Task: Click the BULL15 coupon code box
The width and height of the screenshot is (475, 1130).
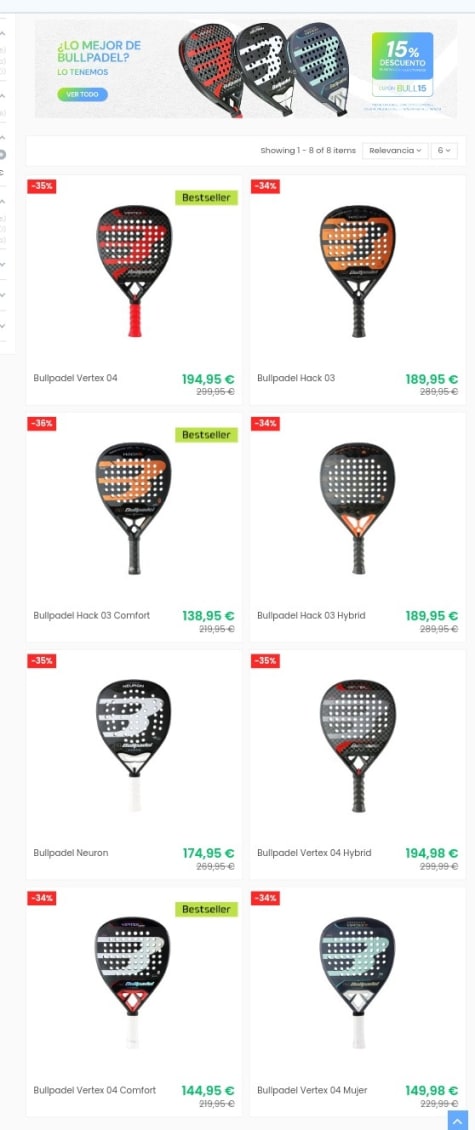Action: 402,88
